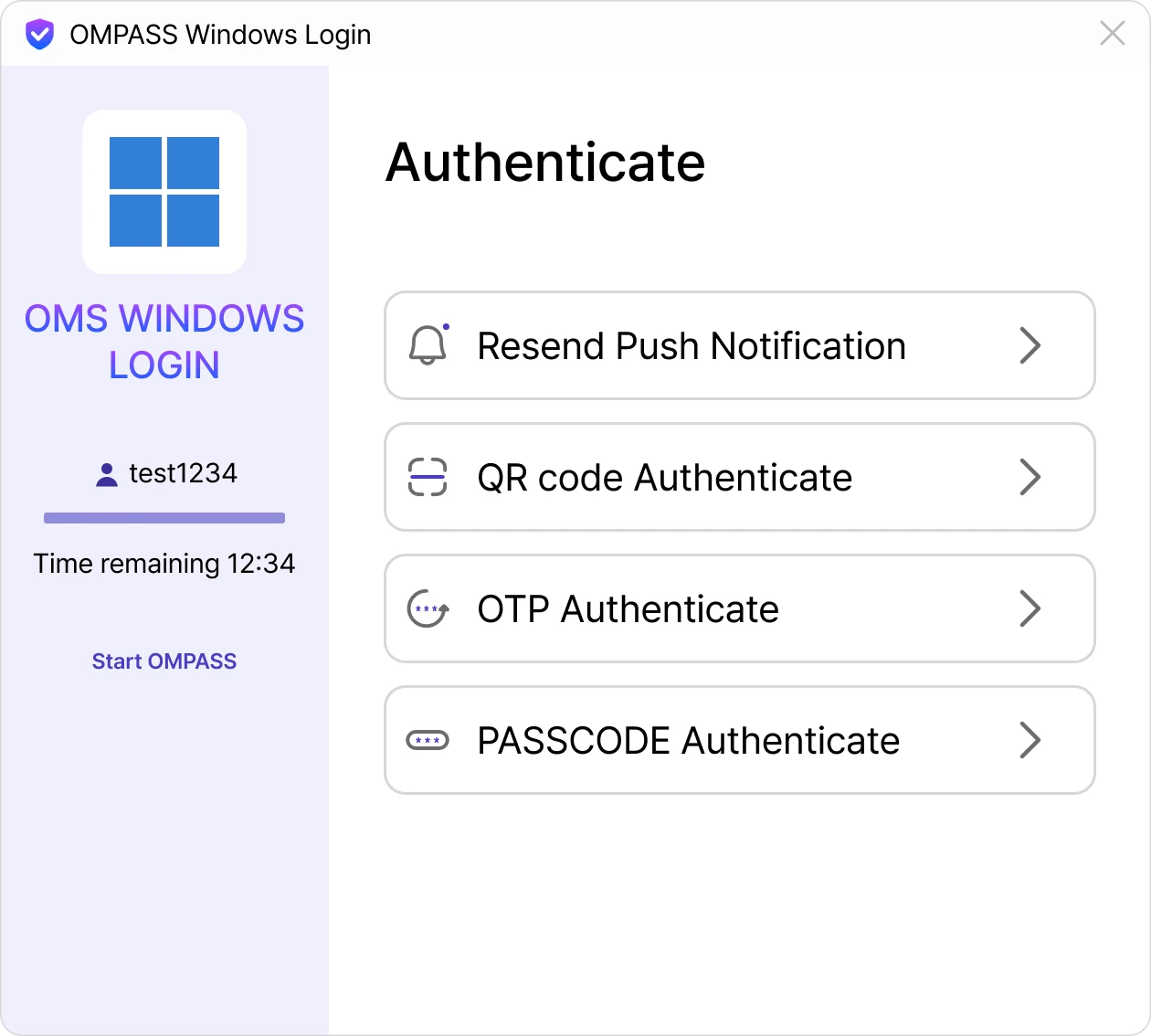Click the user profile icon beside test1234
The width and height of the screenshot is (1151, 1036).
click(107, 474)
